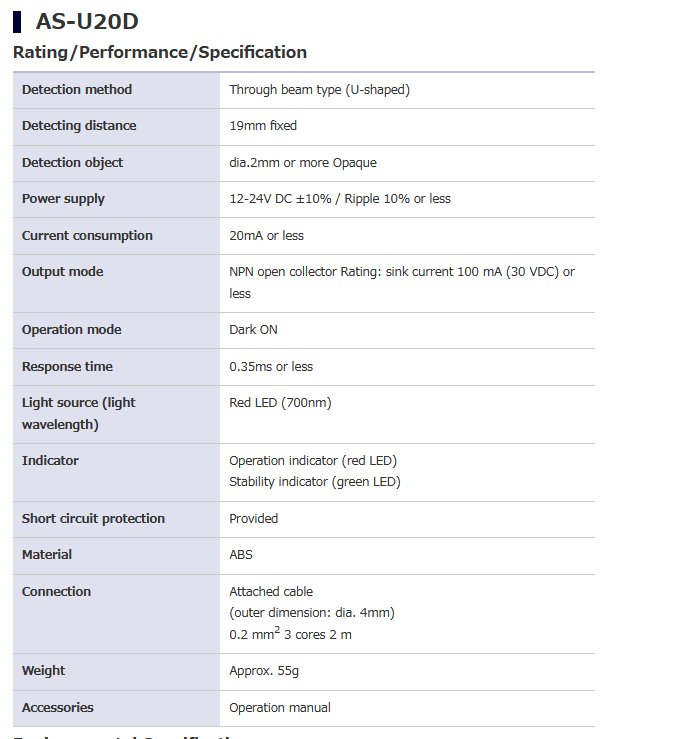Select the Operation mode 'Dark ON' value
The width and height of the screenshot is (681, 739).
click(x=254, y=330)
